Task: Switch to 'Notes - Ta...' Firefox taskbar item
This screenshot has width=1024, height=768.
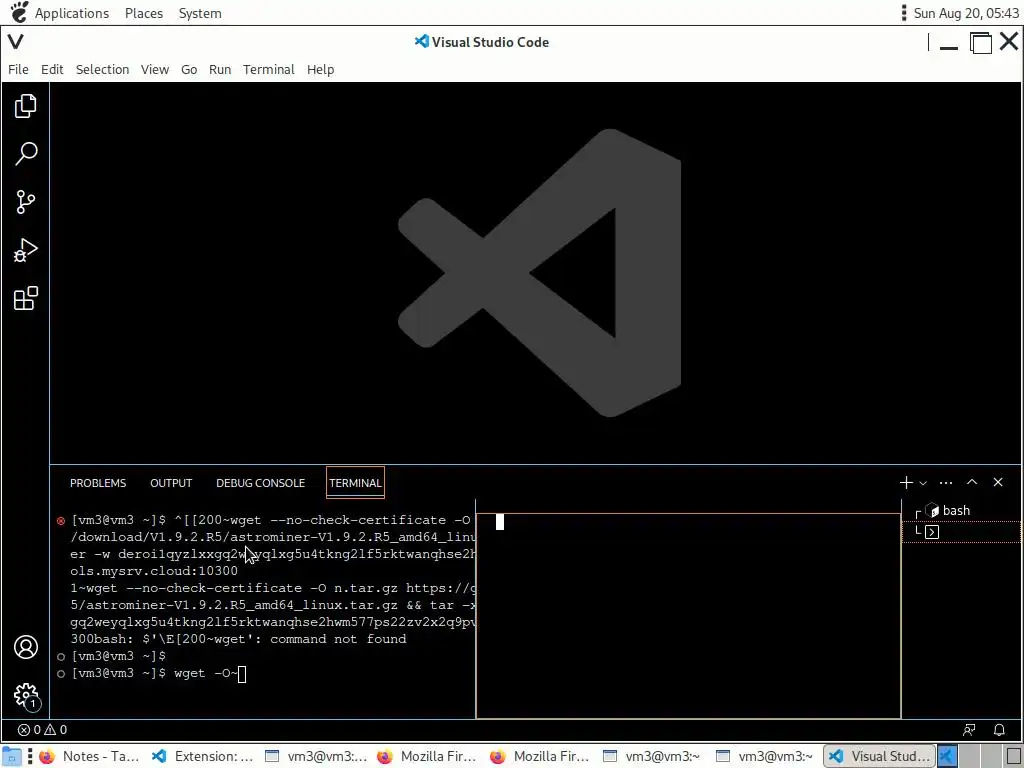Action: coord(89,756)
